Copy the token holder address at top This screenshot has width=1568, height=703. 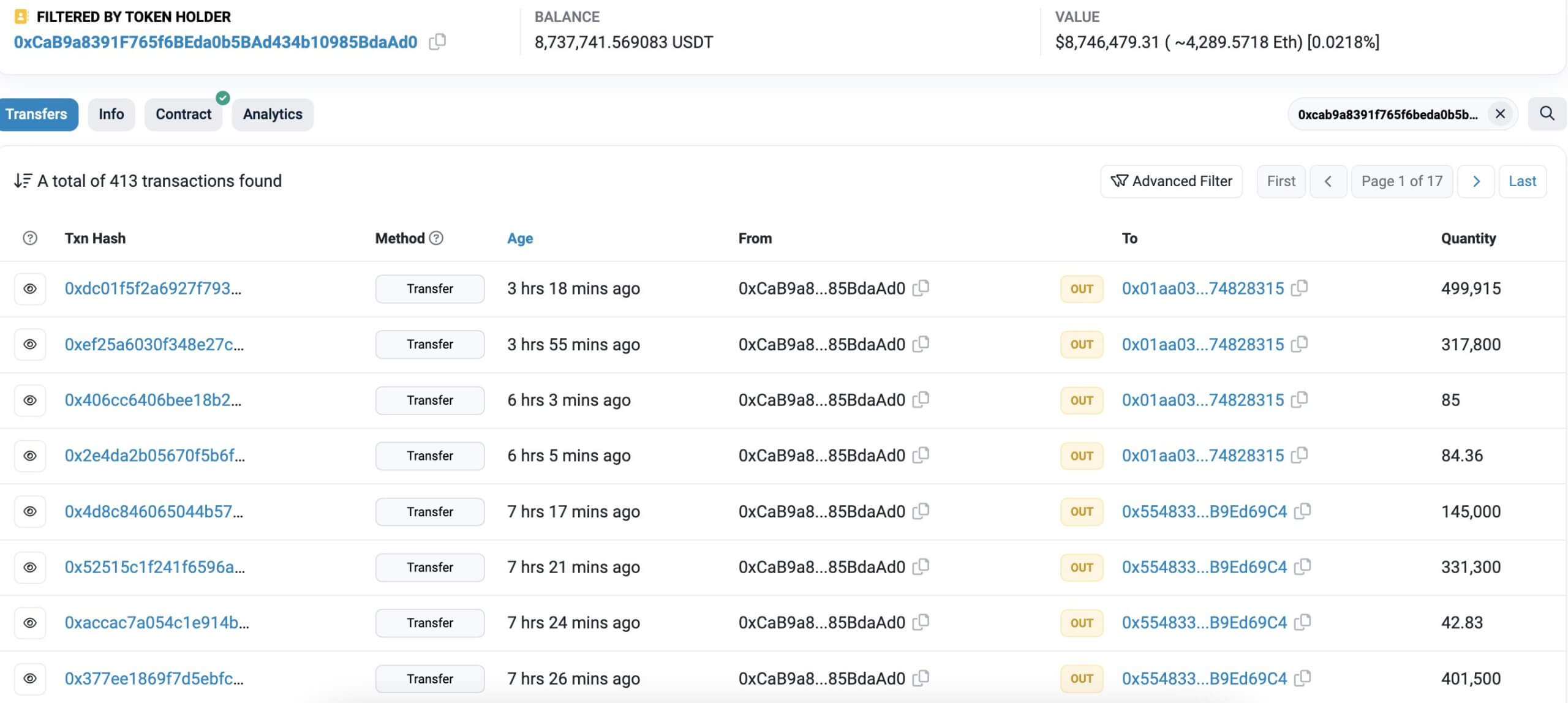pyautogui.click(x=437, y=42)
